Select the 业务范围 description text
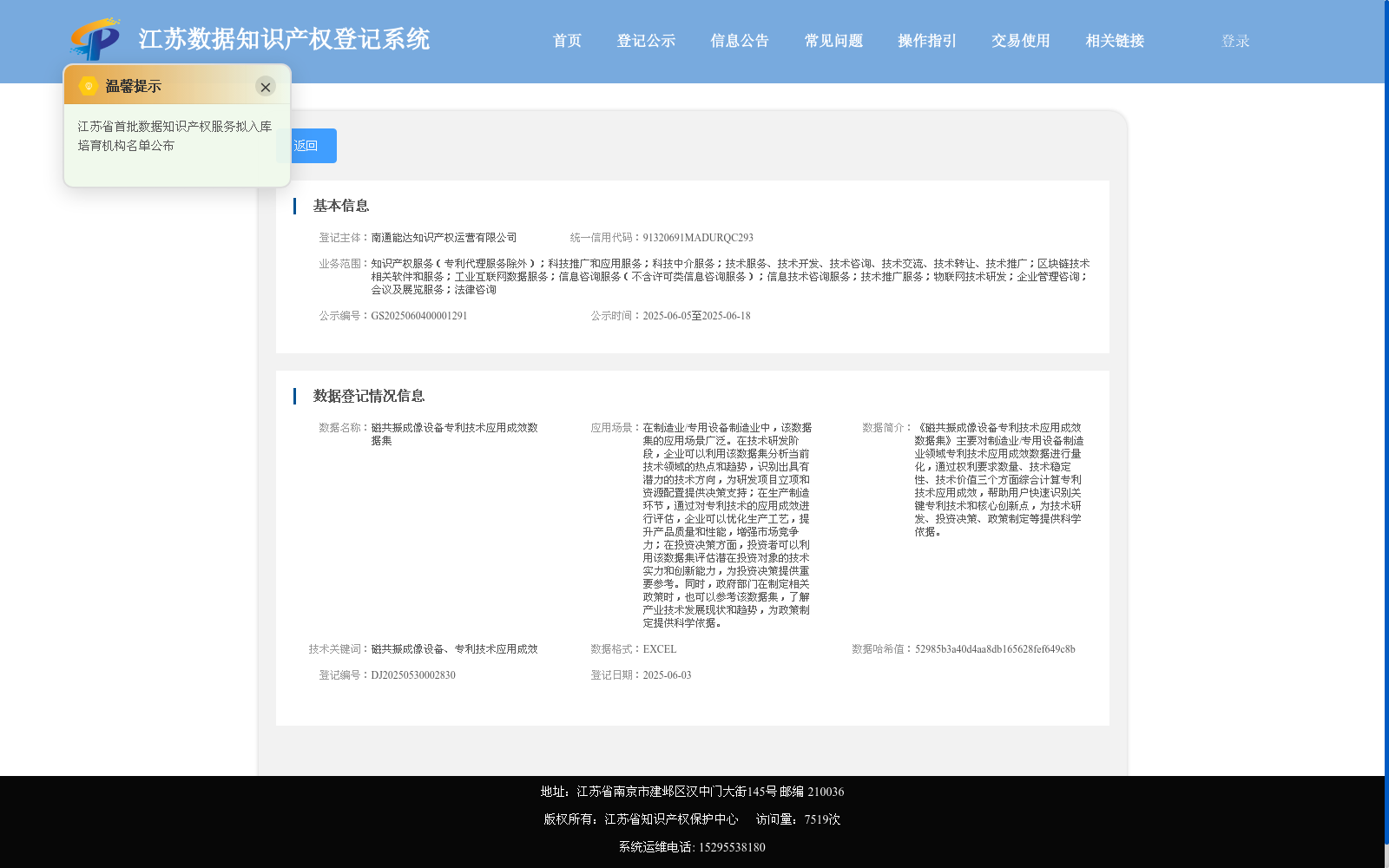This screenshot has width=1389, height=868. coord(730,277)
